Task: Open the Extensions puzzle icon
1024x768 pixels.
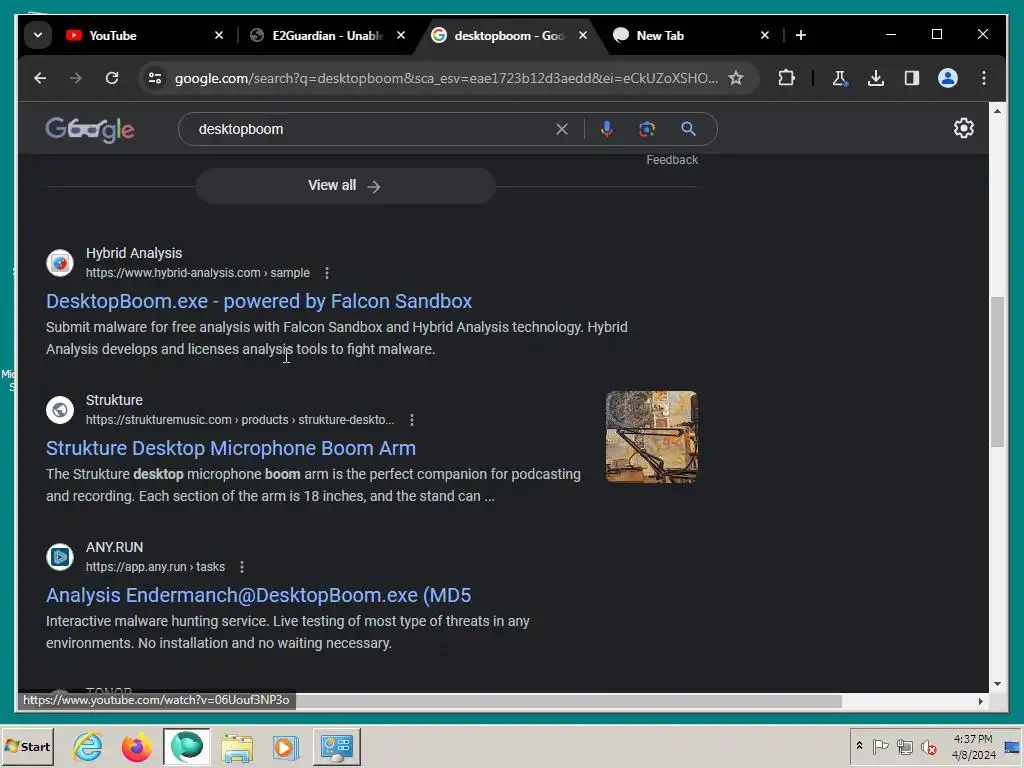Action: point(786,78)
